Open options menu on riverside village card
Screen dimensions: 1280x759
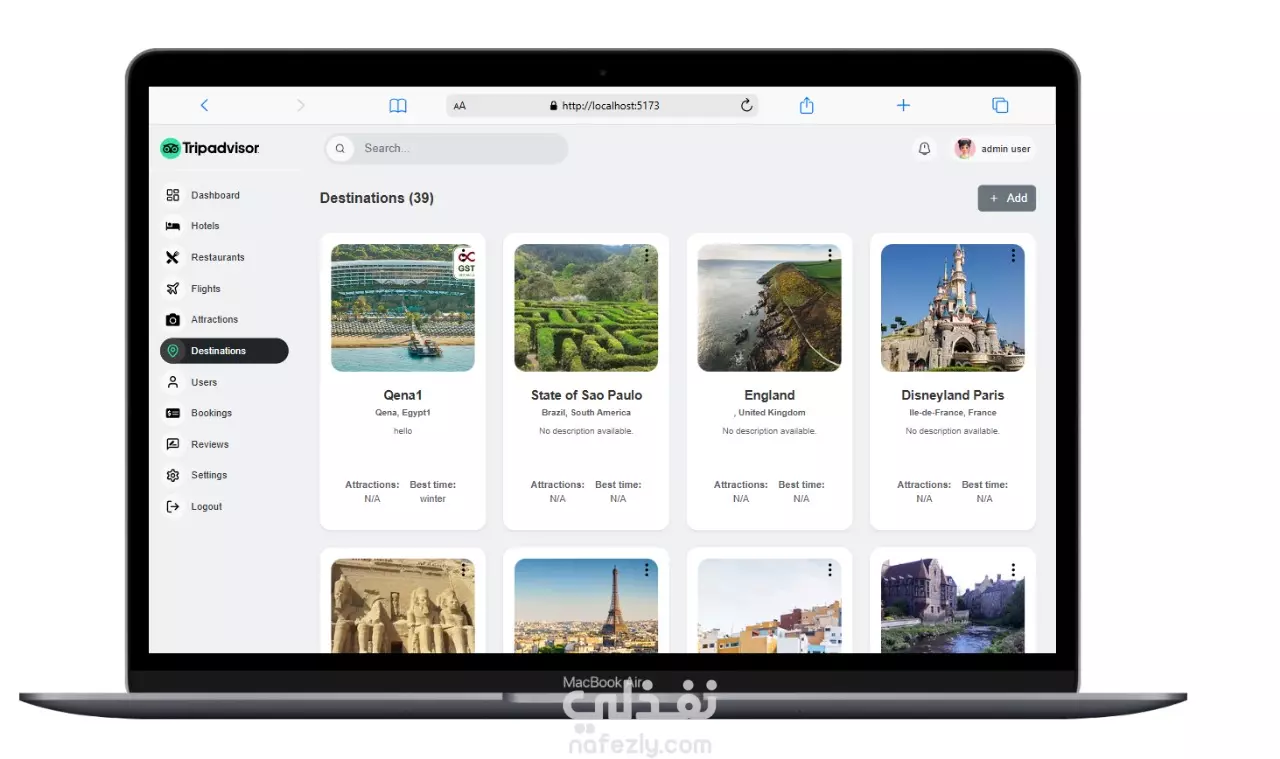click(1013, 570)
